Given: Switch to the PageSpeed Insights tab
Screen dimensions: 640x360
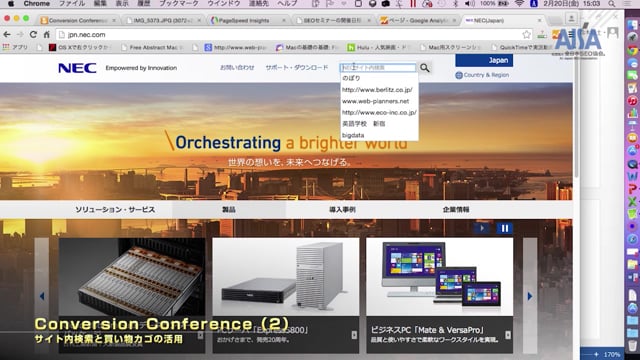Looking at the screenshot, I should (244, 20).
